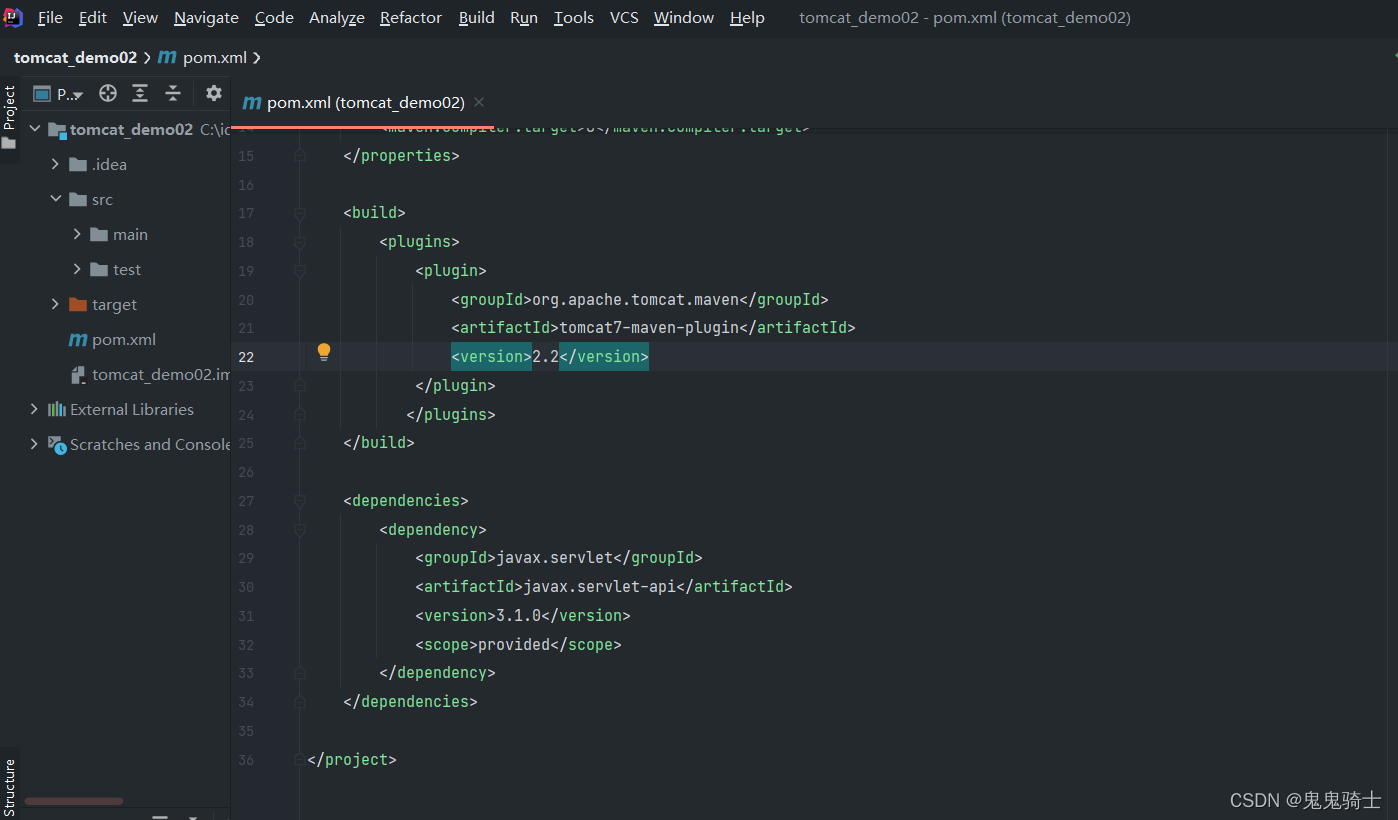Fold the dependency tag at line 28

(x=299, y=529)
